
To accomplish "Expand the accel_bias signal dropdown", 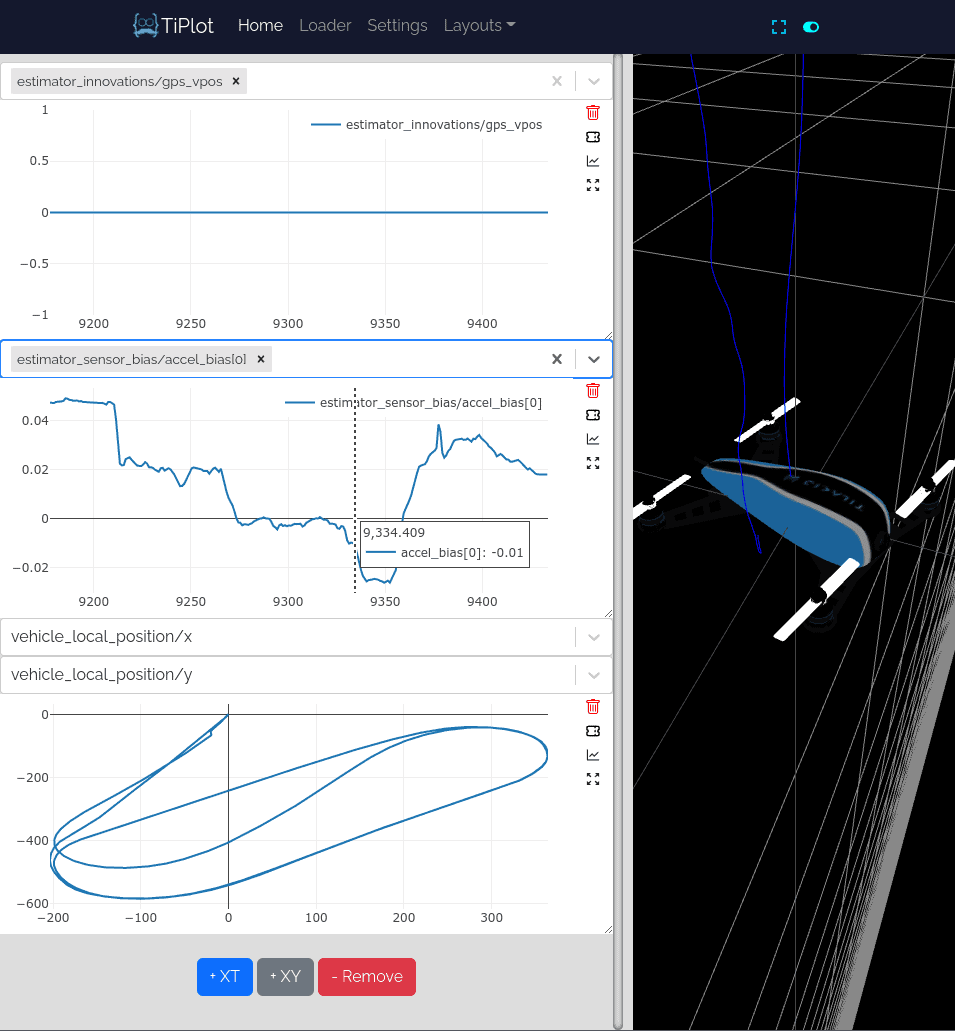I will click(x=594, y=360).
